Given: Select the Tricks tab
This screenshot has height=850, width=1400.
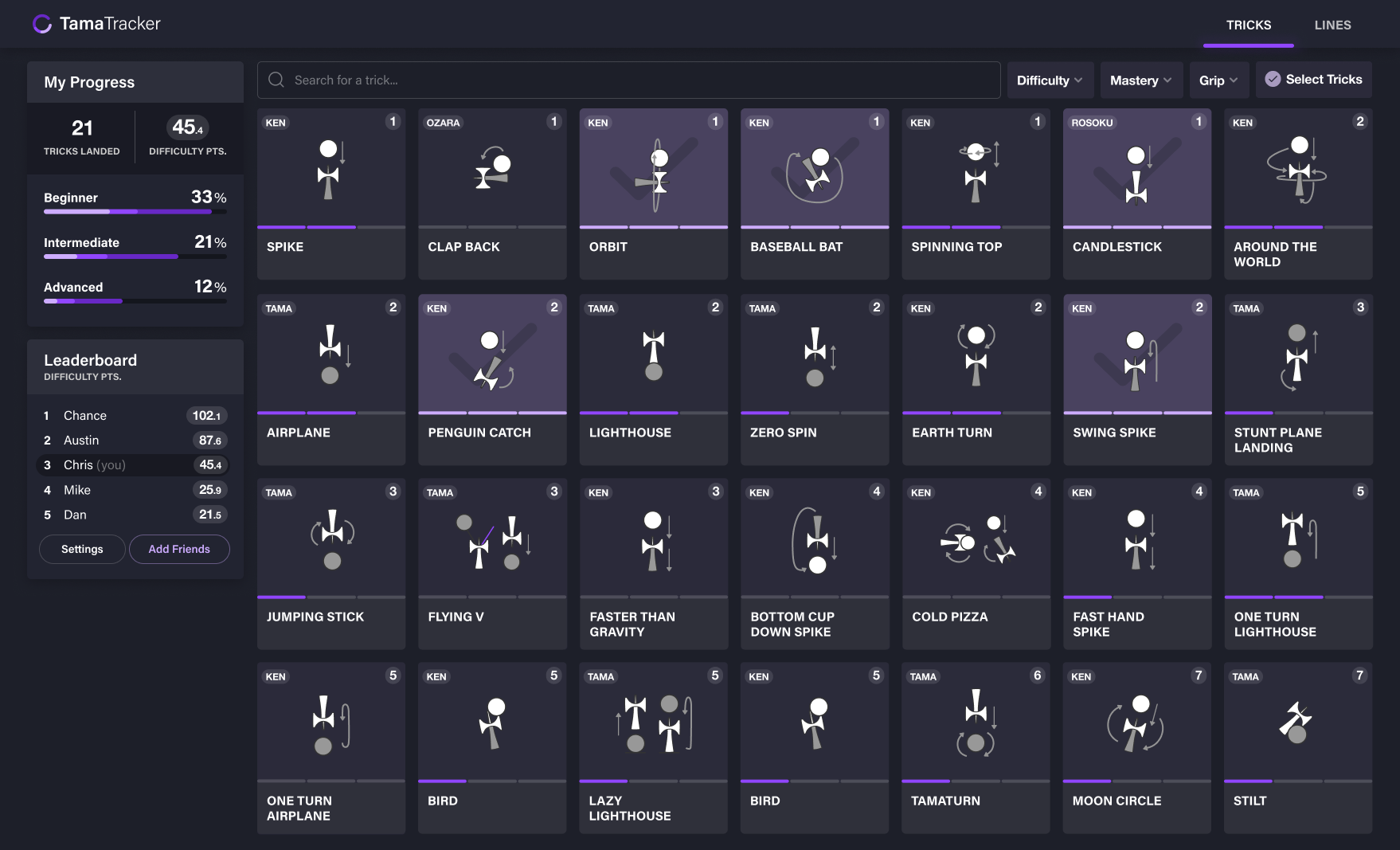Looking at the screenshot, I should (x=1248, y=25).
